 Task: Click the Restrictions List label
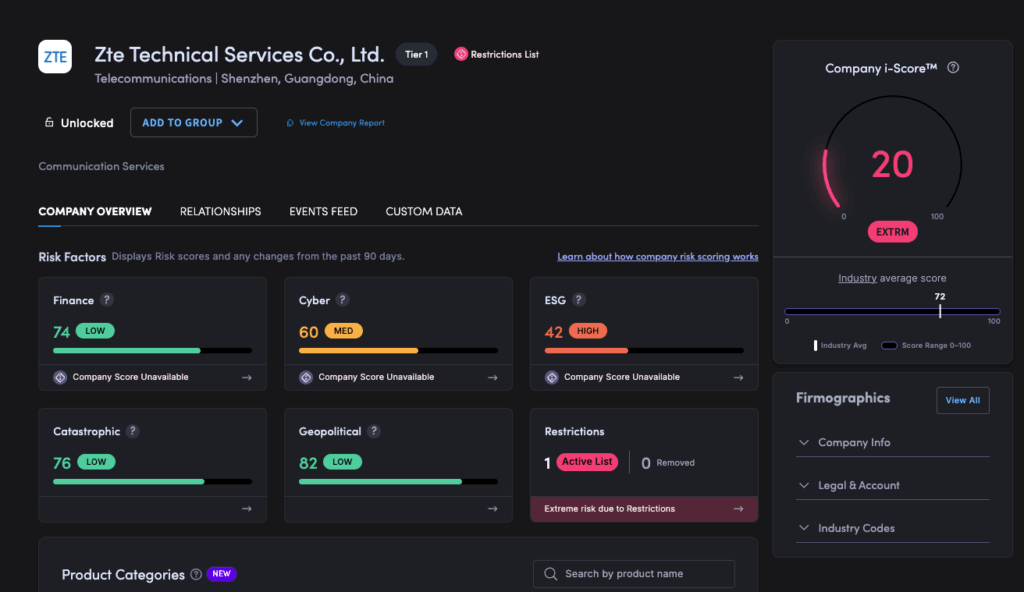pos(505,54)
